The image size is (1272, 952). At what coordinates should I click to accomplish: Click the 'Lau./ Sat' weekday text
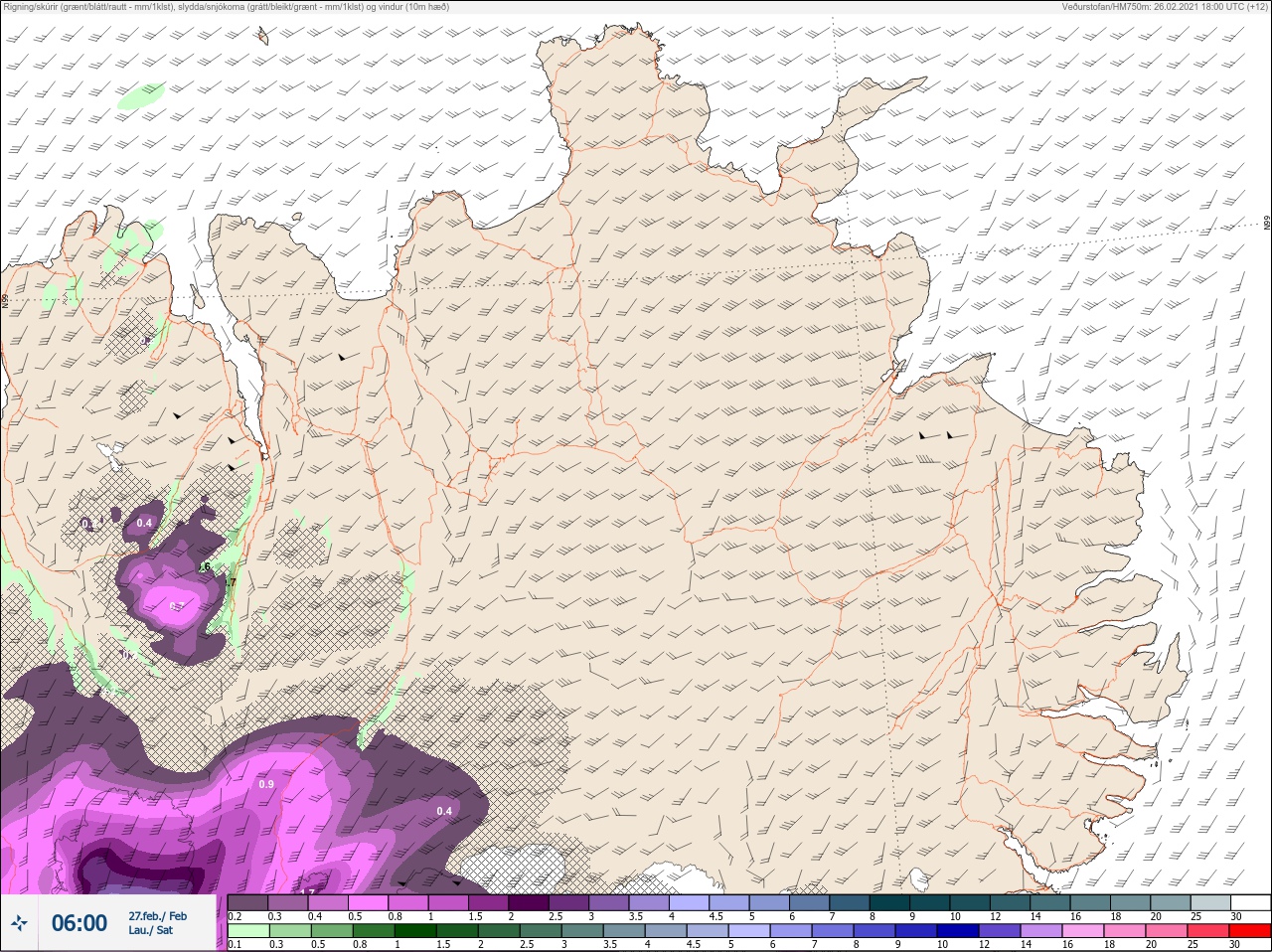pyautogui.click(x=150, y=931)
